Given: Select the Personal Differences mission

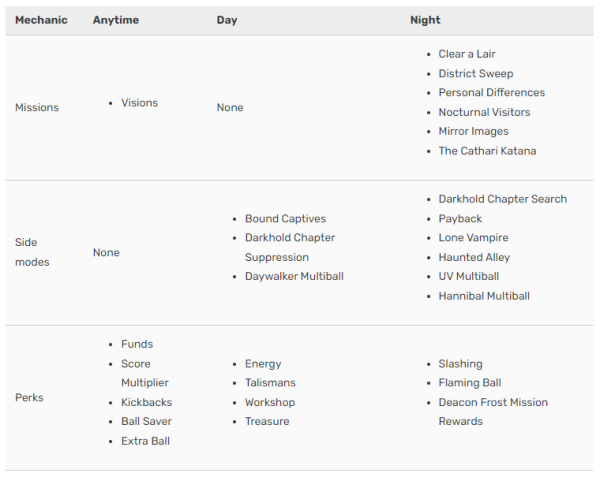Looking at the screenshot, I should [x=491, y=93].
